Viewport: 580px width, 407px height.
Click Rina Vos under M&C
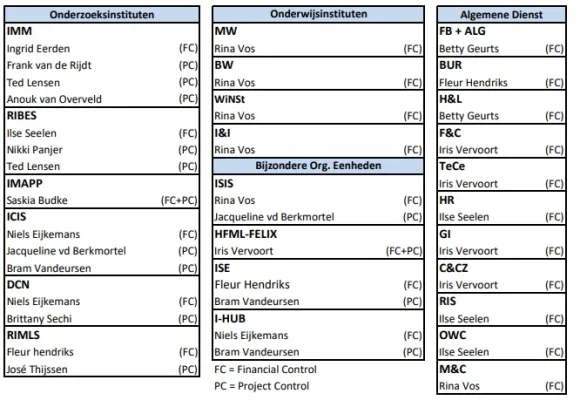click(x=459, y=386)
